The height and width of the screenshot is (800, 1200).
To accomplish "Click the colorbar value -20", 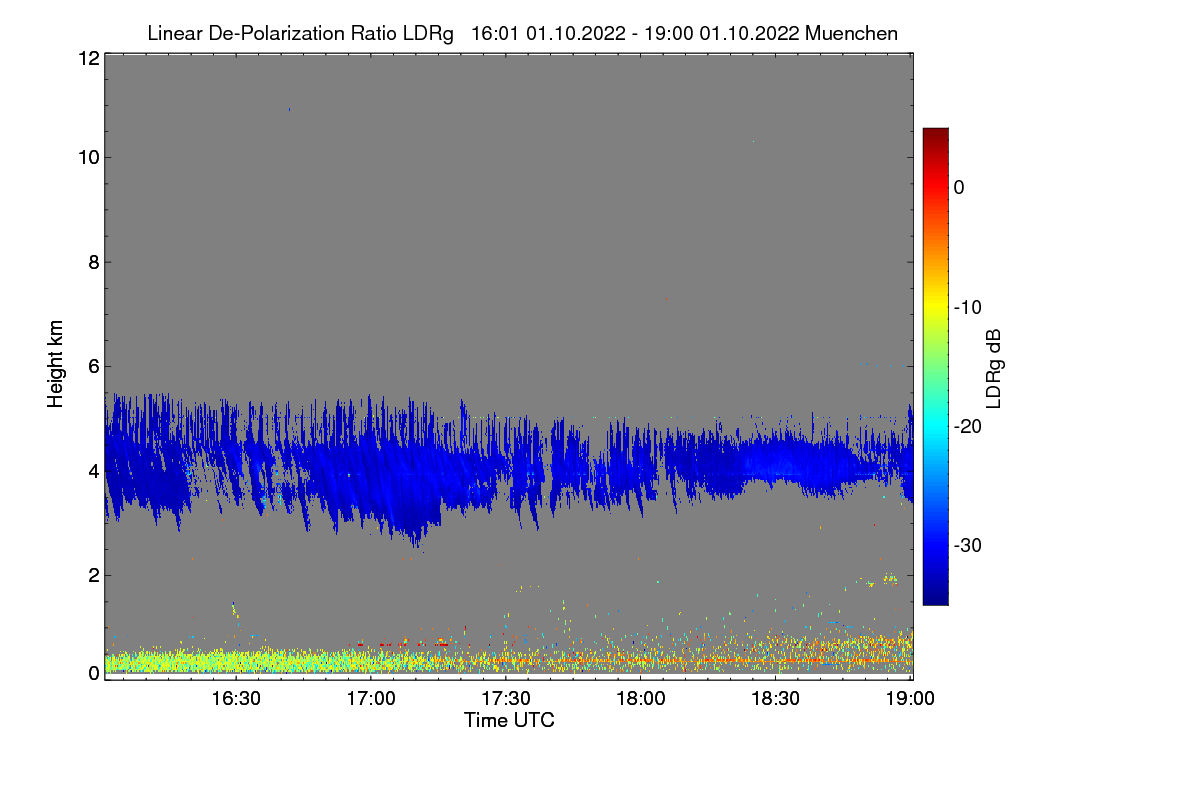I will point(968,426).
